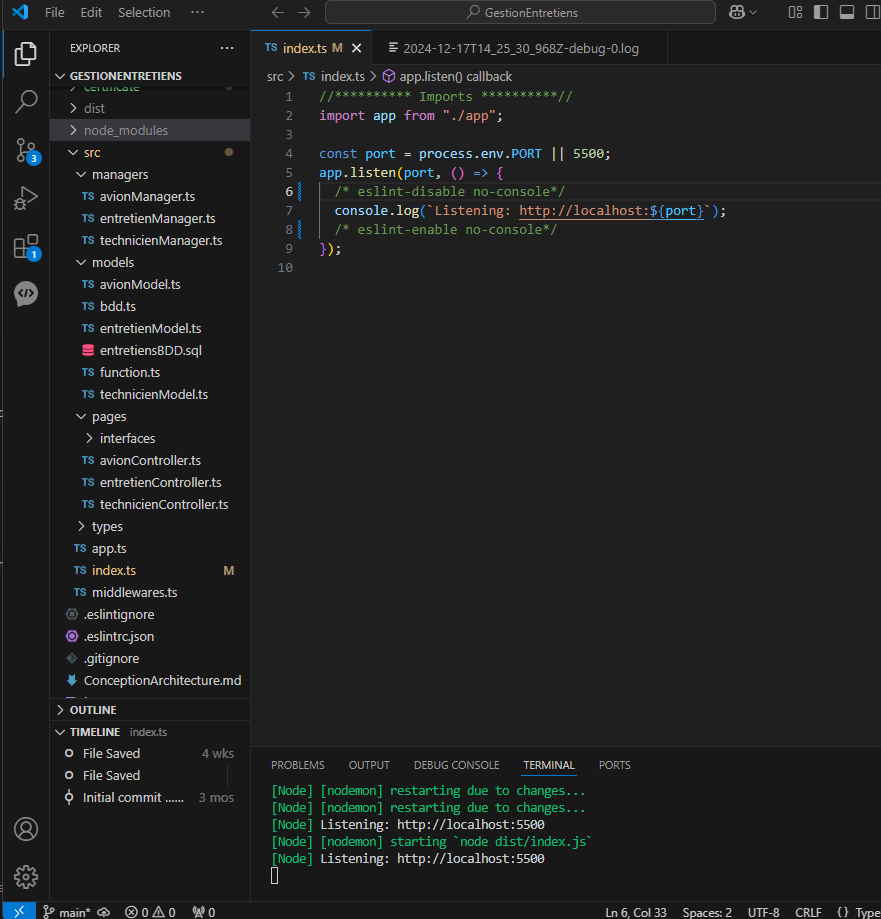Open the Search view icon
The width and height of the screenshot is (881, 919).
(x=25, y=102)
